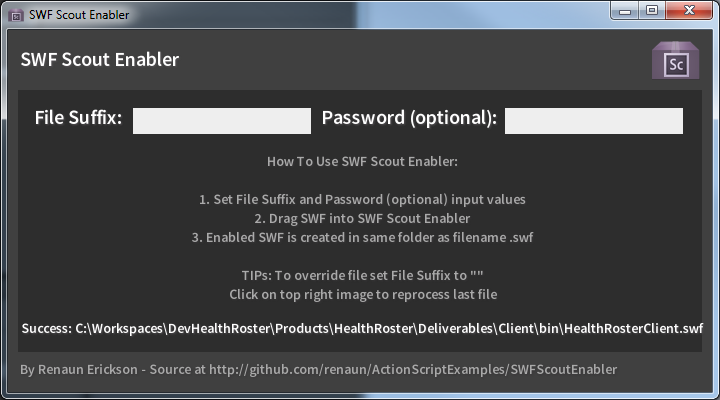Click the Adobe Scout Sc image to reprocess

(673, 62)
